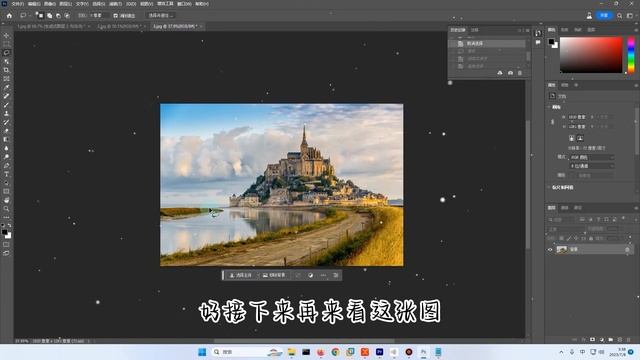Open the 8 位/通道 bit depth dropdown
640x360 pixels.
coord(592,166)
